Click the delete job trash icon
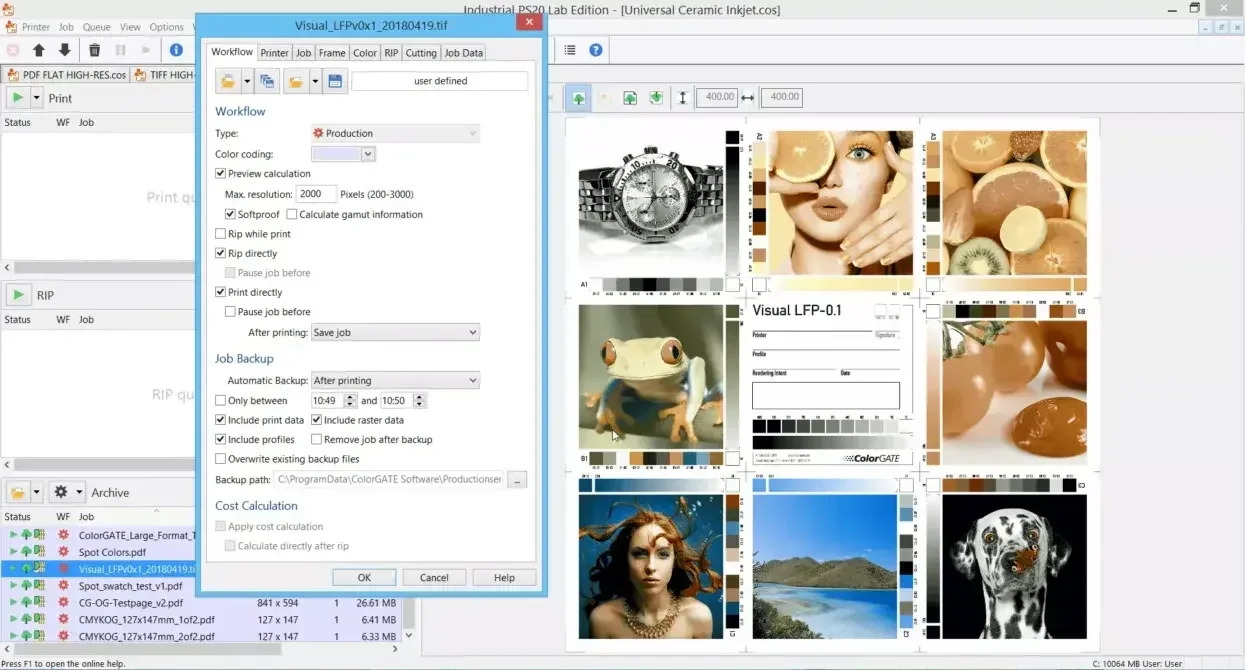The height and width of the screenshot is (670, 1245). 94,50
